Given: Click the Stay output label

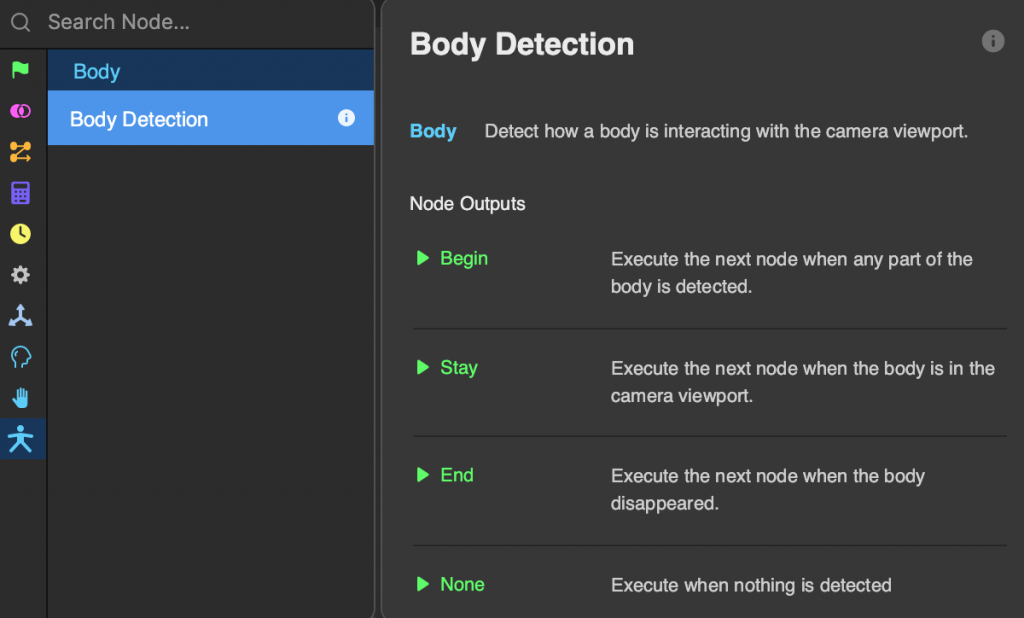Looking at the screenshot, I should tap(458, 368).
